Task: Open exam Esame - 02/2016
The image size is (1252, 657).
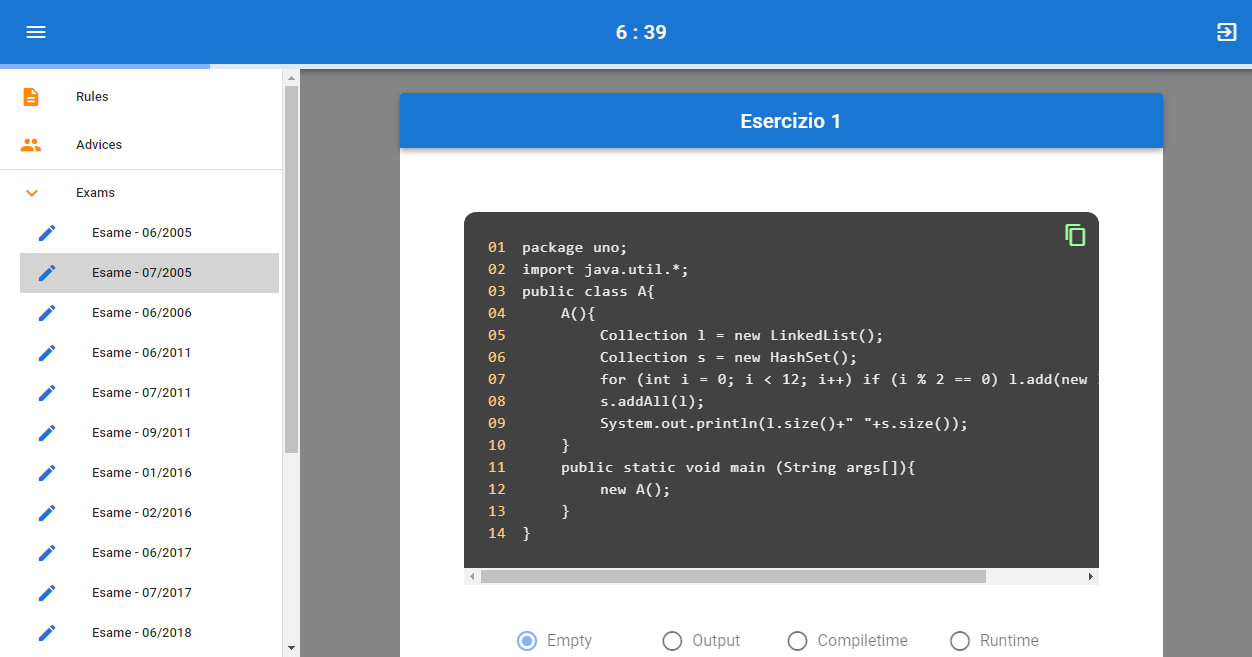Action: pyautogui.click(x=150, y=513)
